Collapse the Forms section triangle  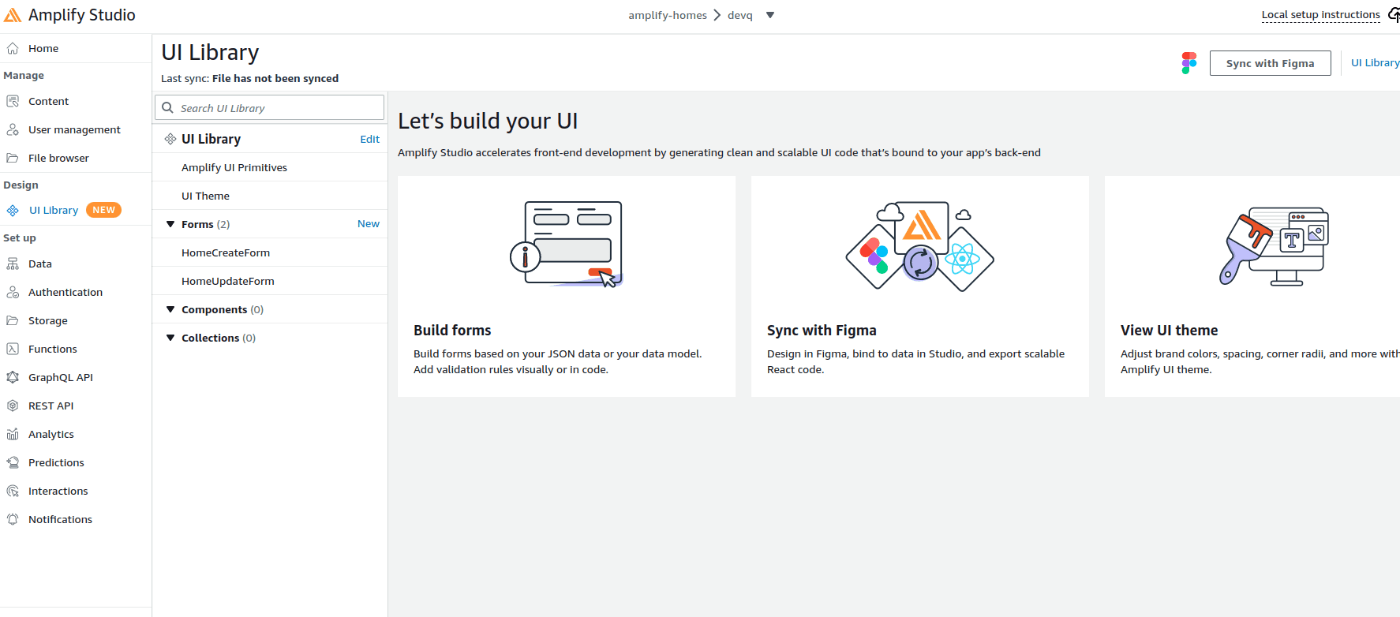(170, 224)
